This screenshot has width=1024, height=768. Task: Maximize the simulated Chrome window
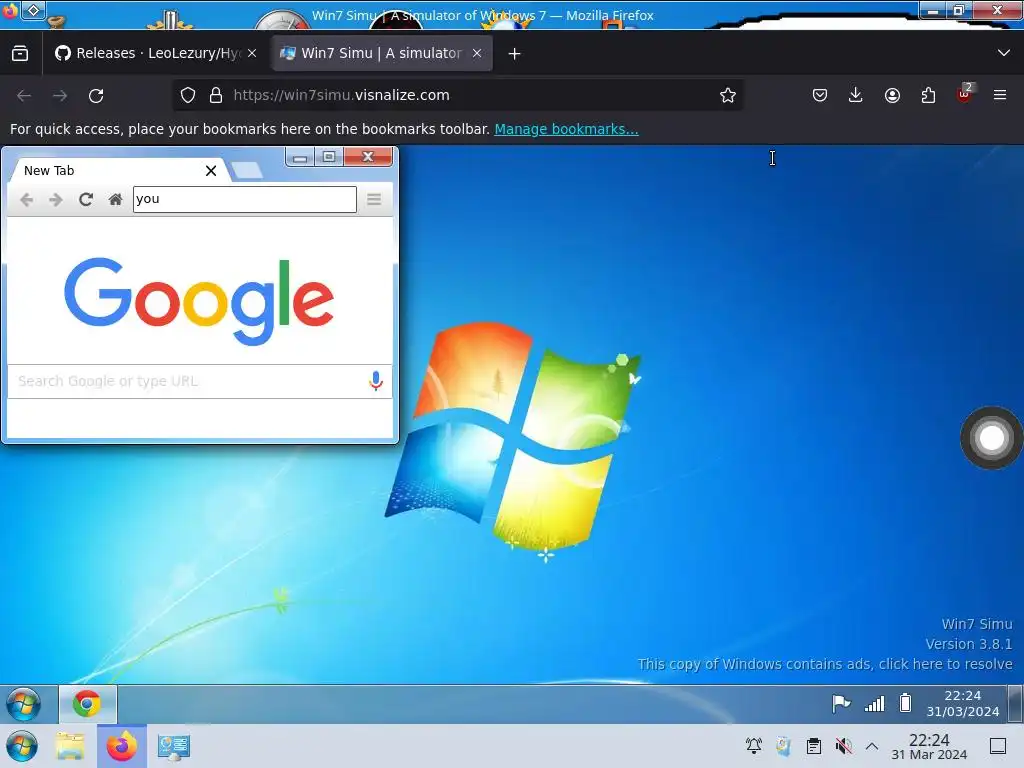point(329,157)
